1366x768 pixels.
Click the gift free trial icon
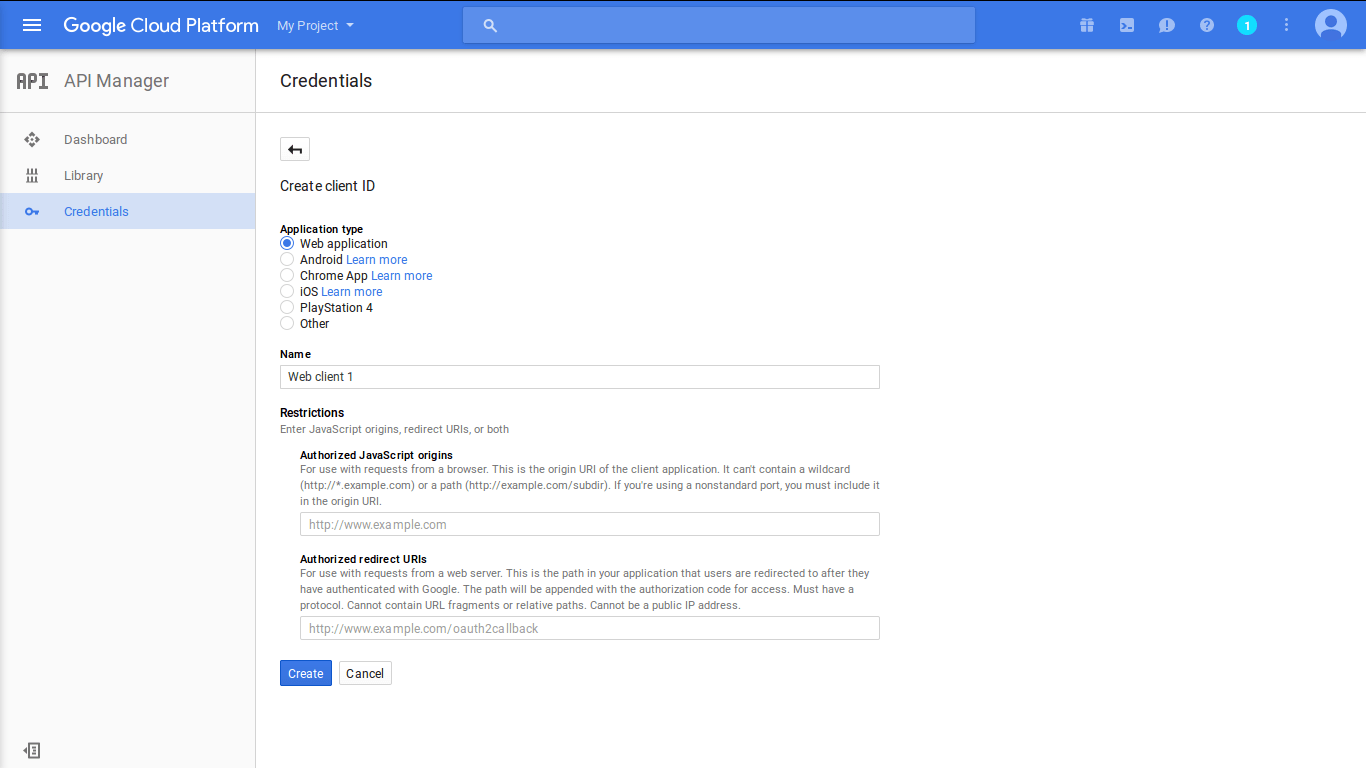[1087, 25]
